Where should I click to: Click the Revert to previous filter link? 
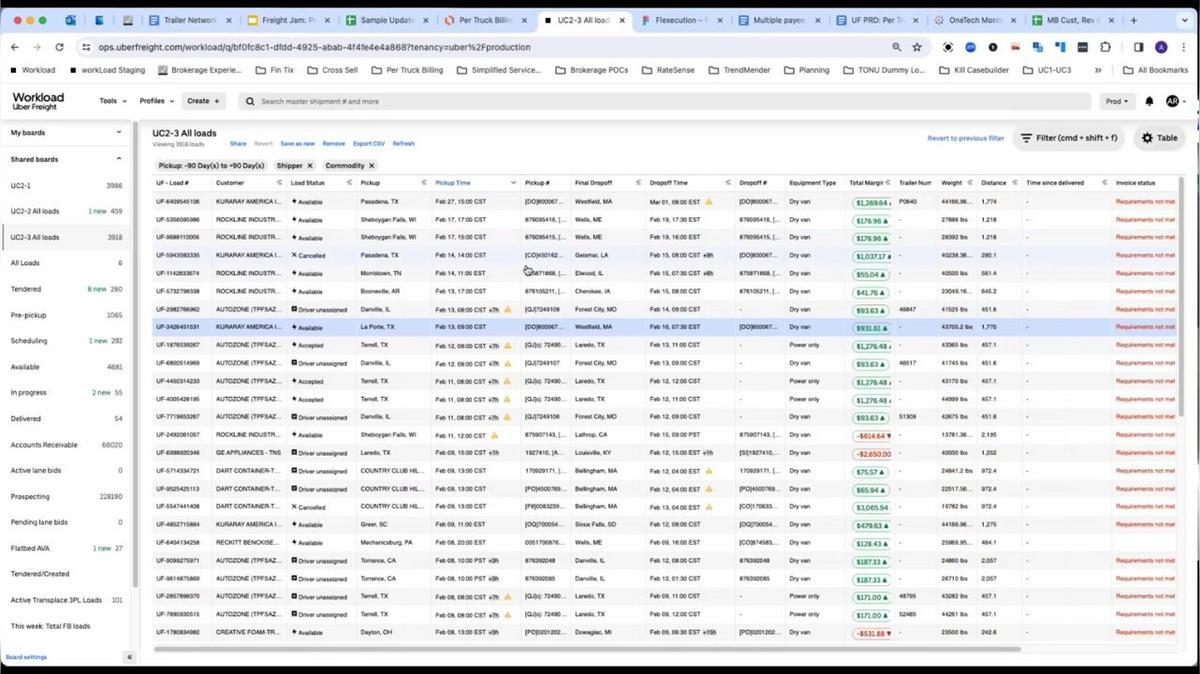[965, 138]
